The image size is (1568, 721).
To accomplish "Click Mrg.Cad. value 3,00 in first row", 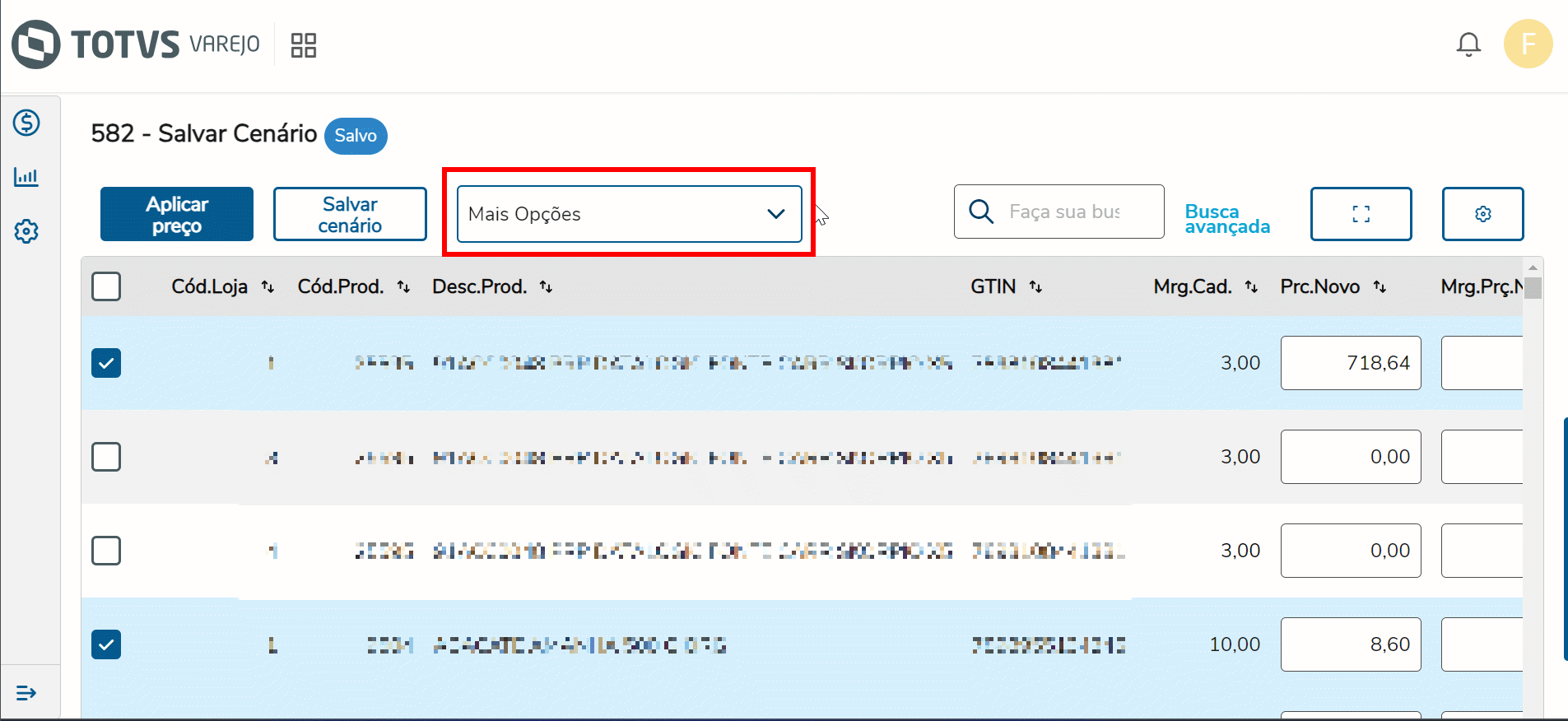I will coord(1240,363).
